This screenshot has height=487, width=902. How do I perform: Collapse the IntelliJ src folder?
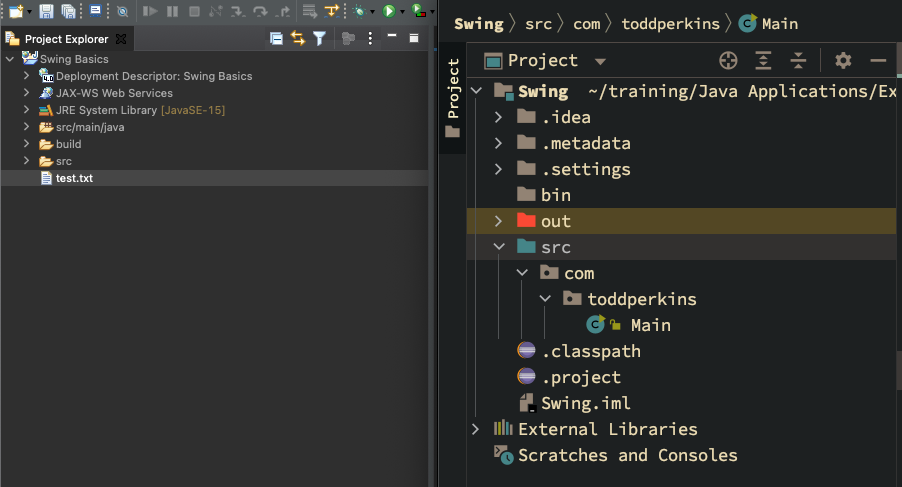[499, 247]
